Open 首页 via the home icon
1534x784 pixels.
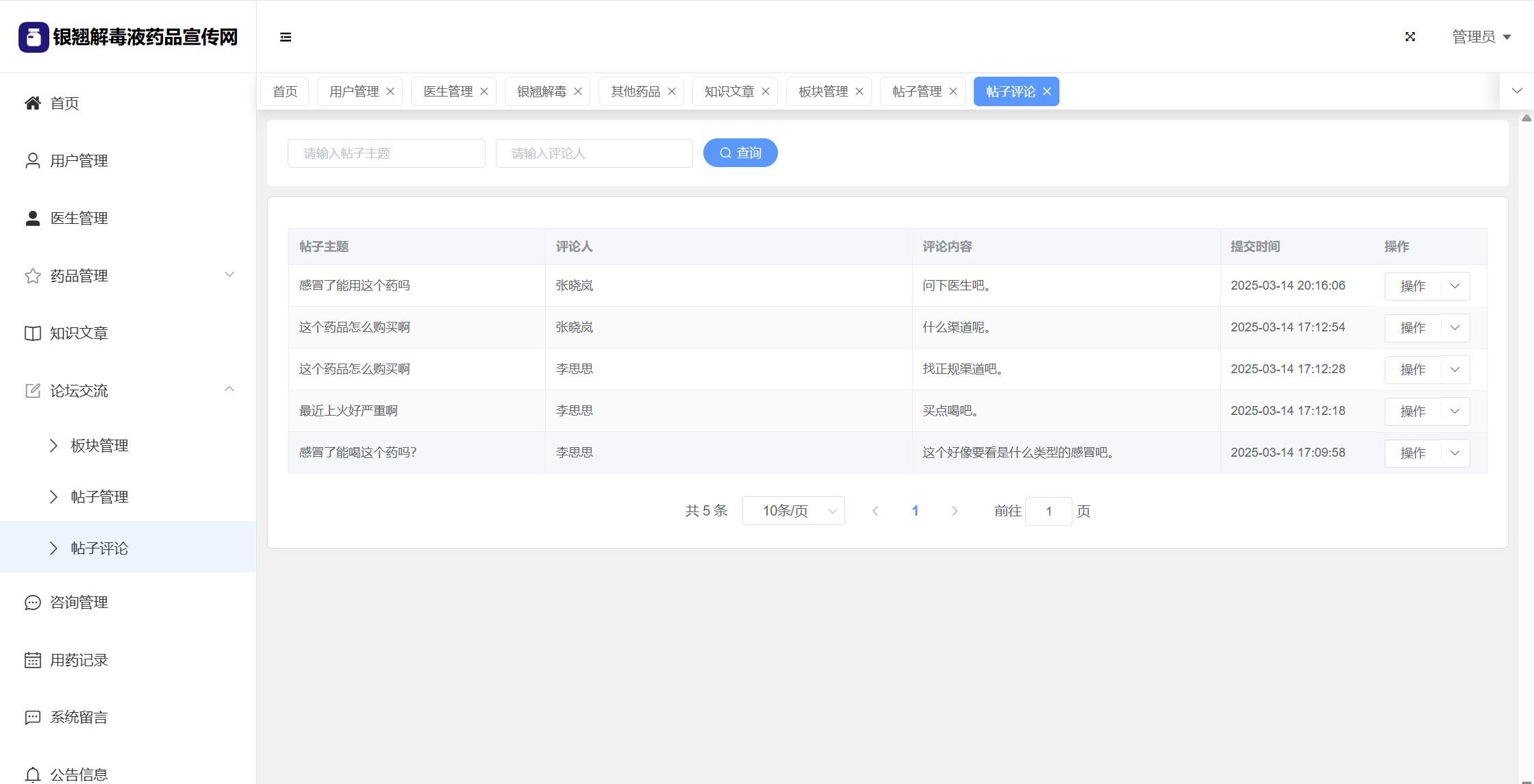click(32, 103)
